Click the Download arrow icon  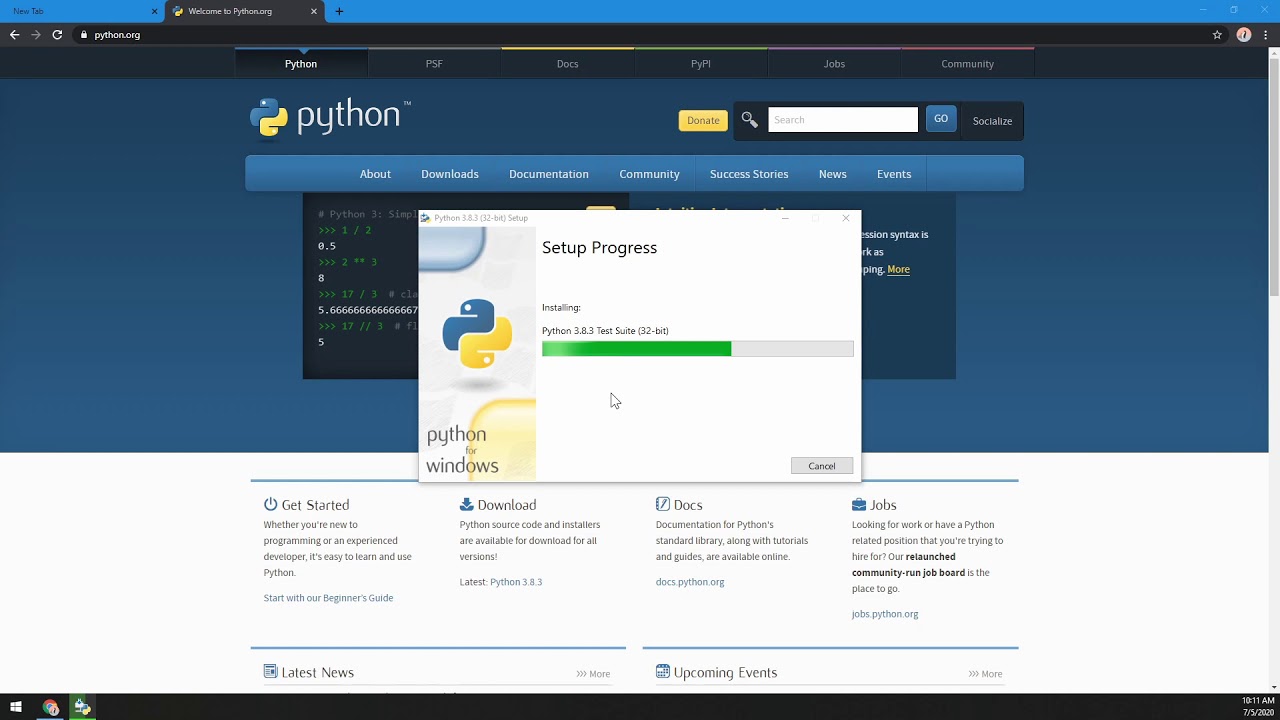click(x=466, y=504)
